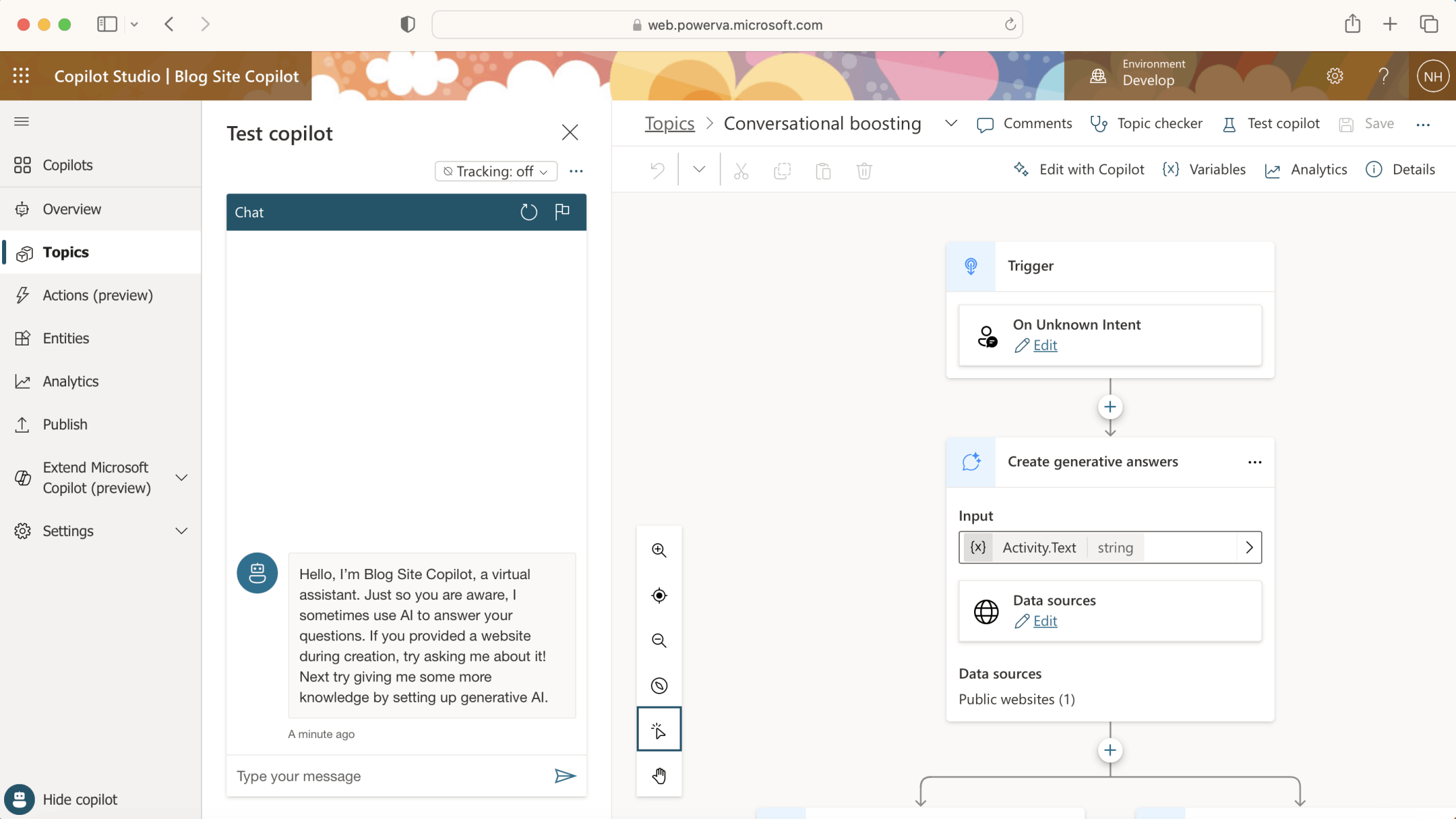Expand the Settings section in sidebar
The width and height of the screenshot is (1456, 819).
[x=181, y=531]
